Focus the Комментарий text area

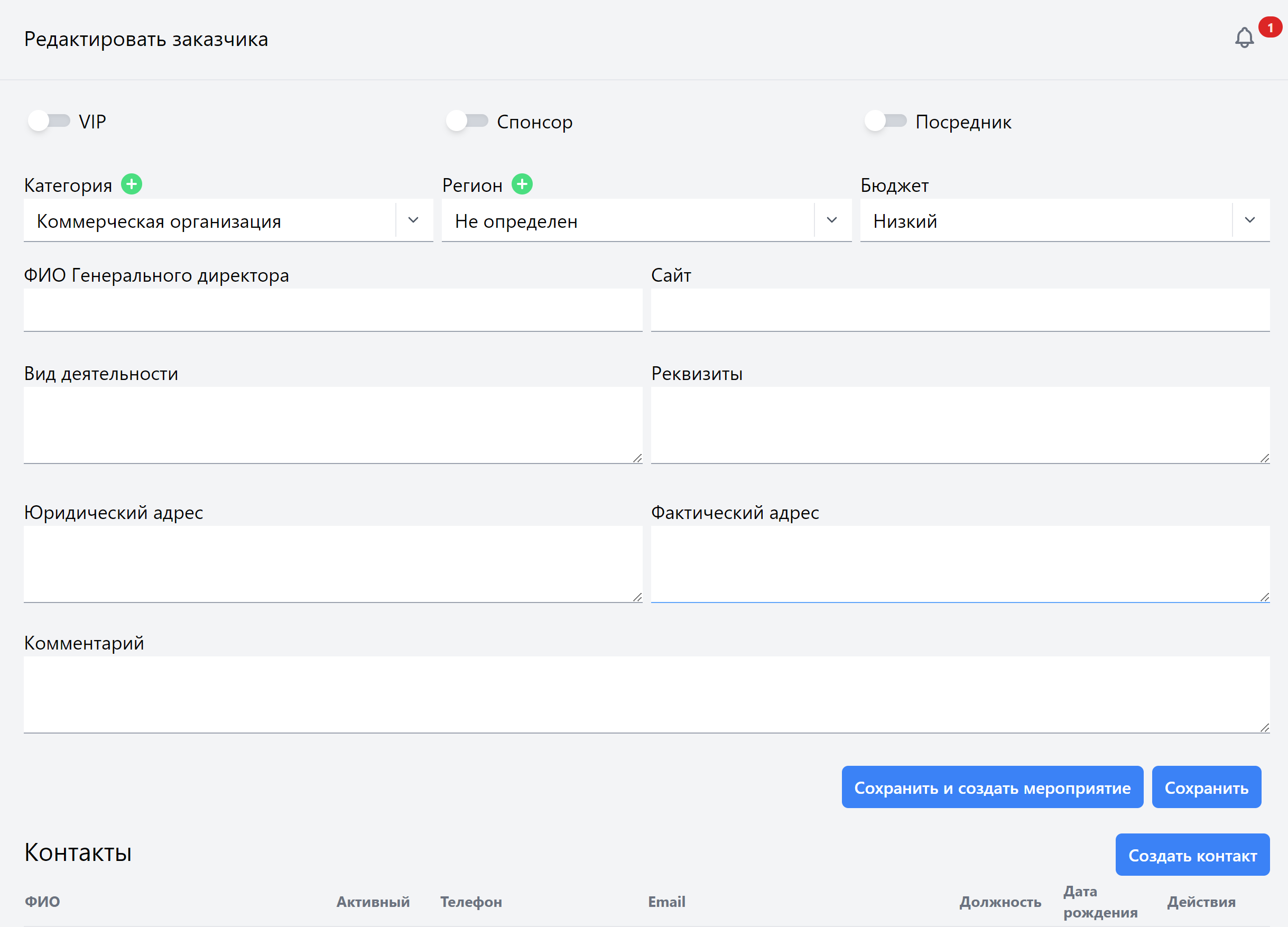pyautogui.click(x=646, y=694)
